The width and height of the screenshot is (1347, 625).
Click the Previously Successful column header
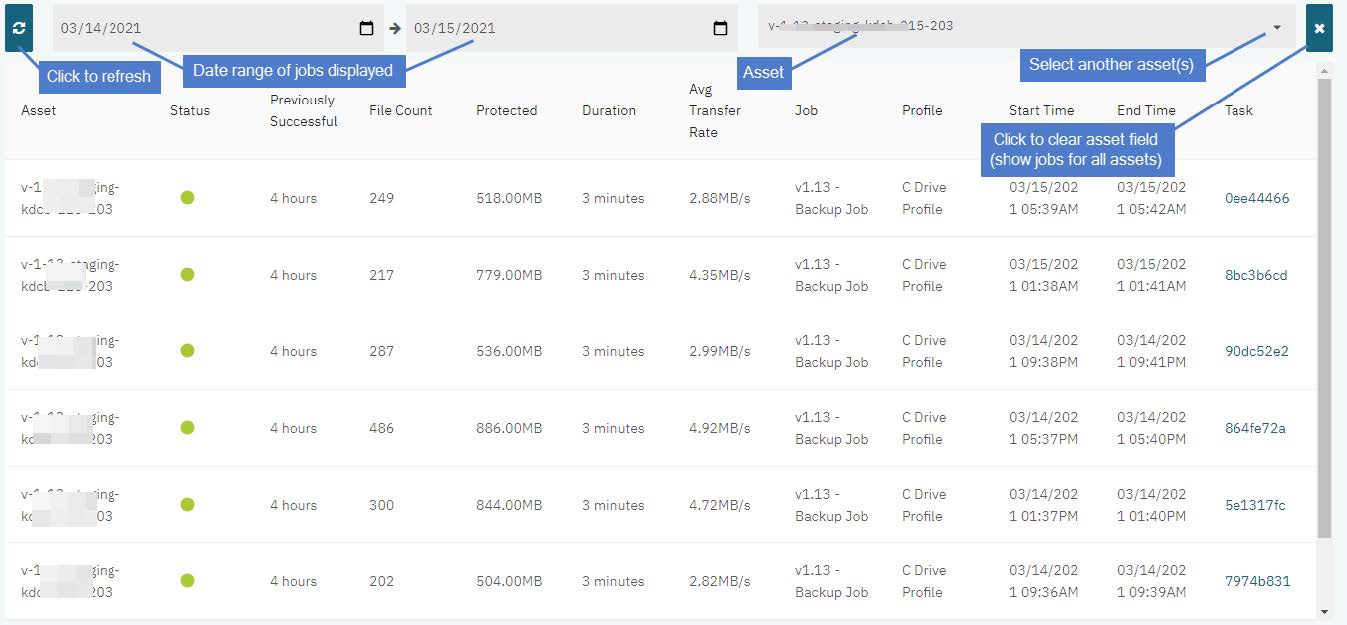click(x=304, y=110)
